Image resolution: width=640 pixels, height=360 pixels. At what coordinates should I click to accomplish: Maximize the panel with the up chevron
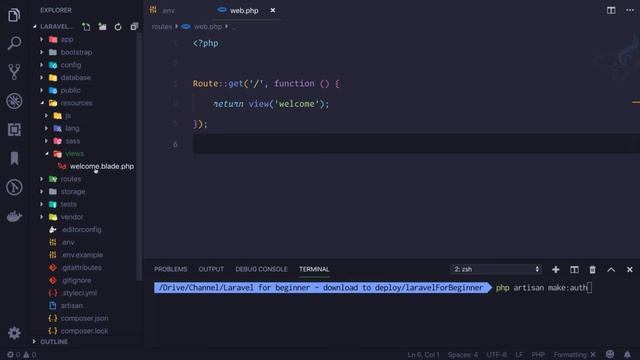coord(611,269)
